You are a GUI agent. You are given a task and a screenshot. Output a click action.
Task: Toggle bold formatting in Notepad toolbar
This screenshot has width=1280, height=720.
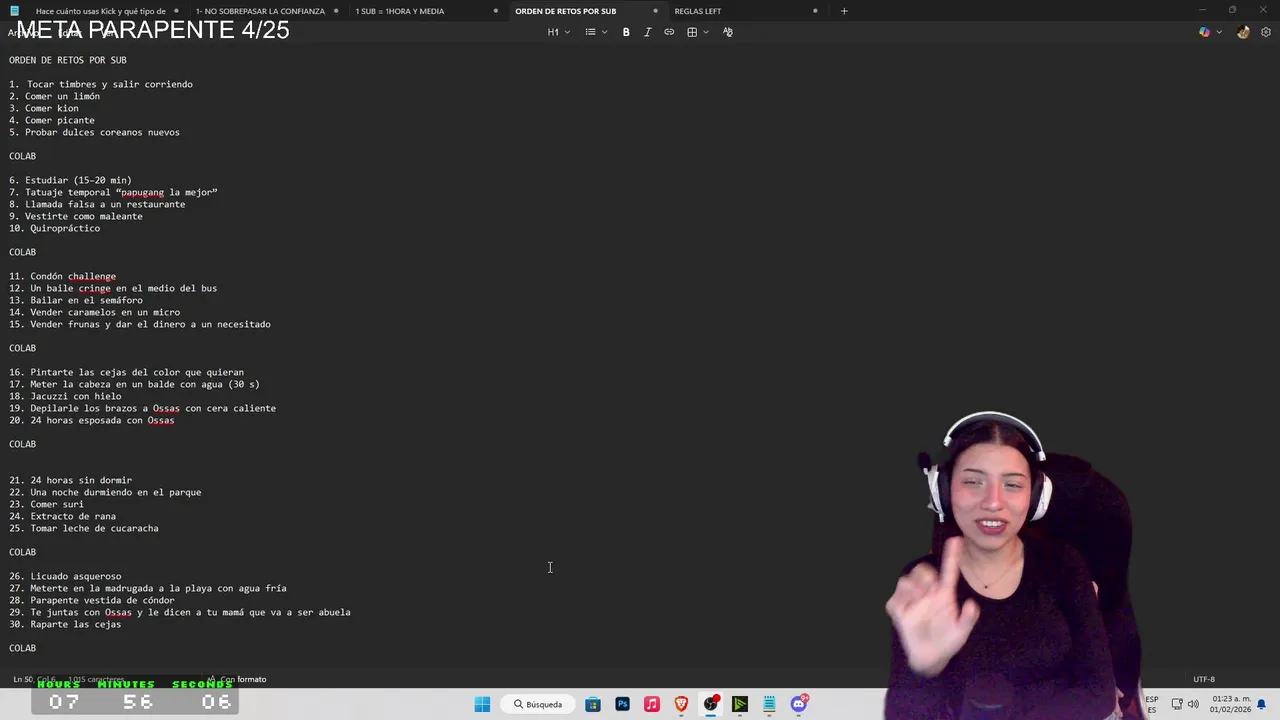[x=626, y=32]
